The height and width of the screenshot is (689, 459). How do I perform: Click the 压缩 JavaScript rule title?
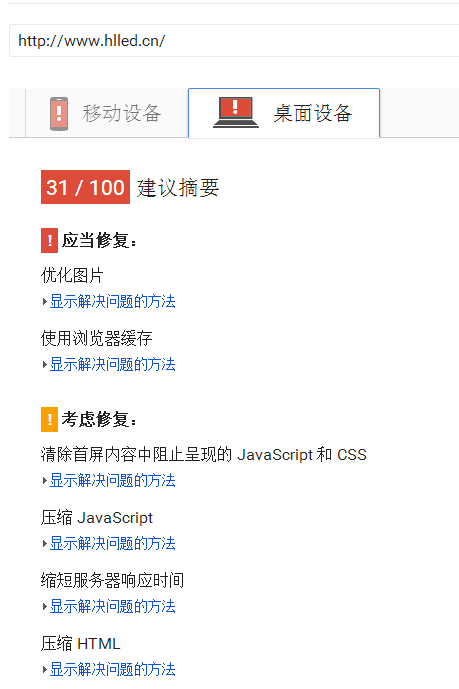97,518
